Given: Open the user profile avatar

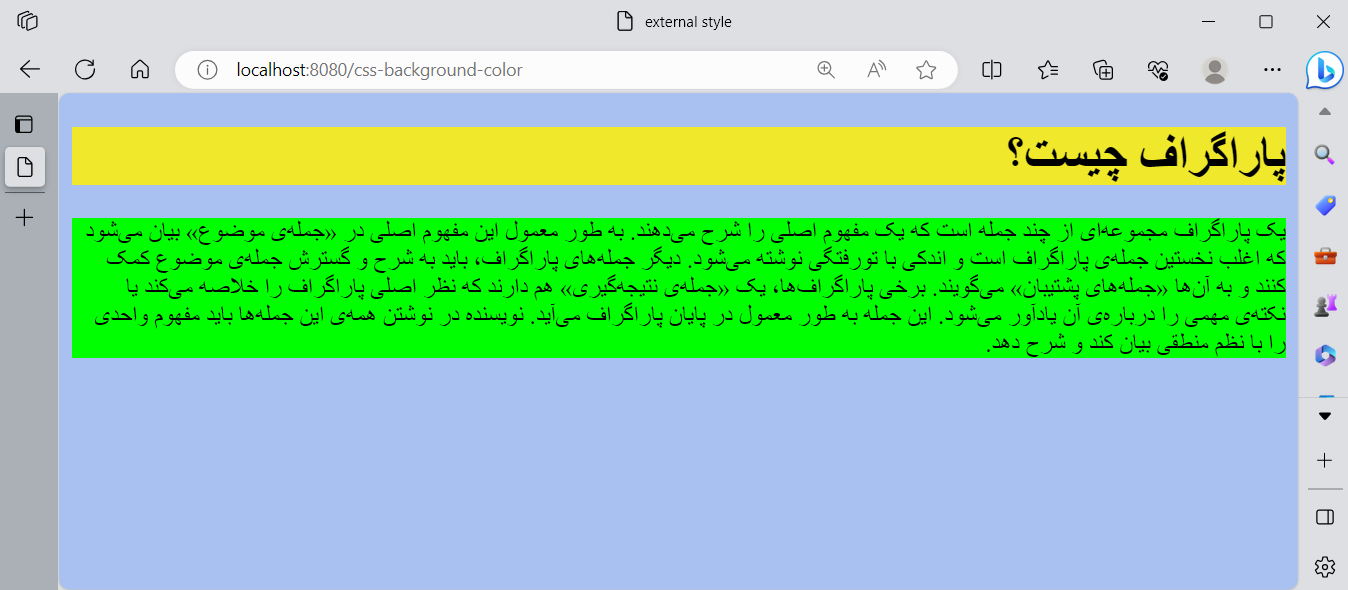Looking at the screenshot, I should (x=1215, y=70).
